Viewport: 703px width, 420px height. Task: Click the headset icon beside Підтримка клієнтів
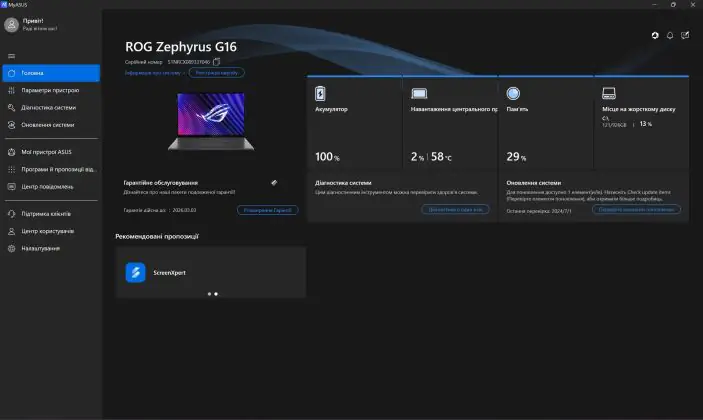(12, 214)
